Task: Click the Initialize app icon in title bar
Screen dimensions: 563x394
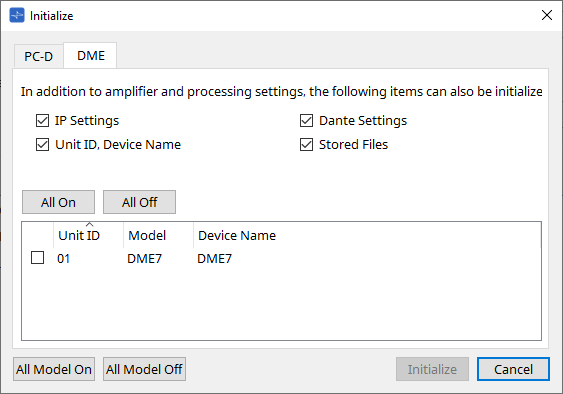Action: (x=17, y=15)
